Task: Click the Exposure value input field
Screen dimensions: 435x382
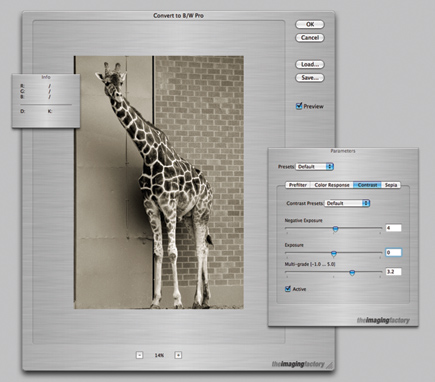Action: click(393, 252)
